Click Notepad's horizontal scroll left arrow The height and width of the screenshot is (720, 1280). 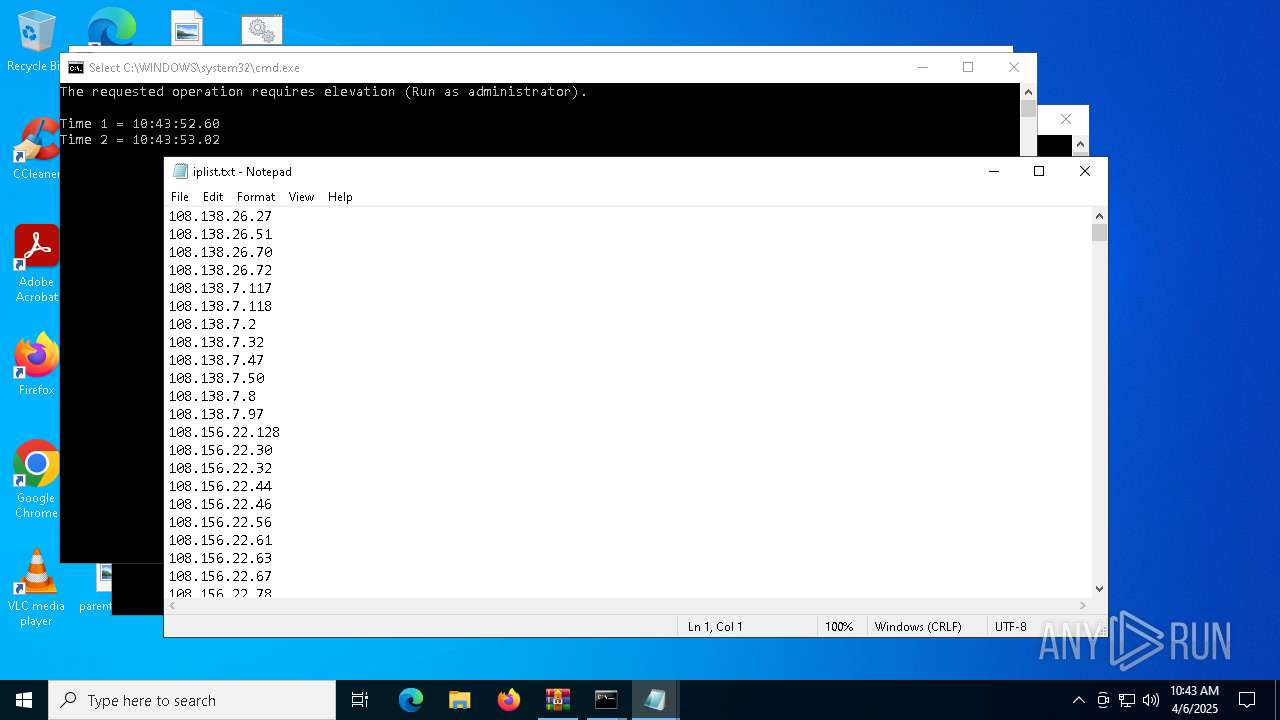point(173,606)
